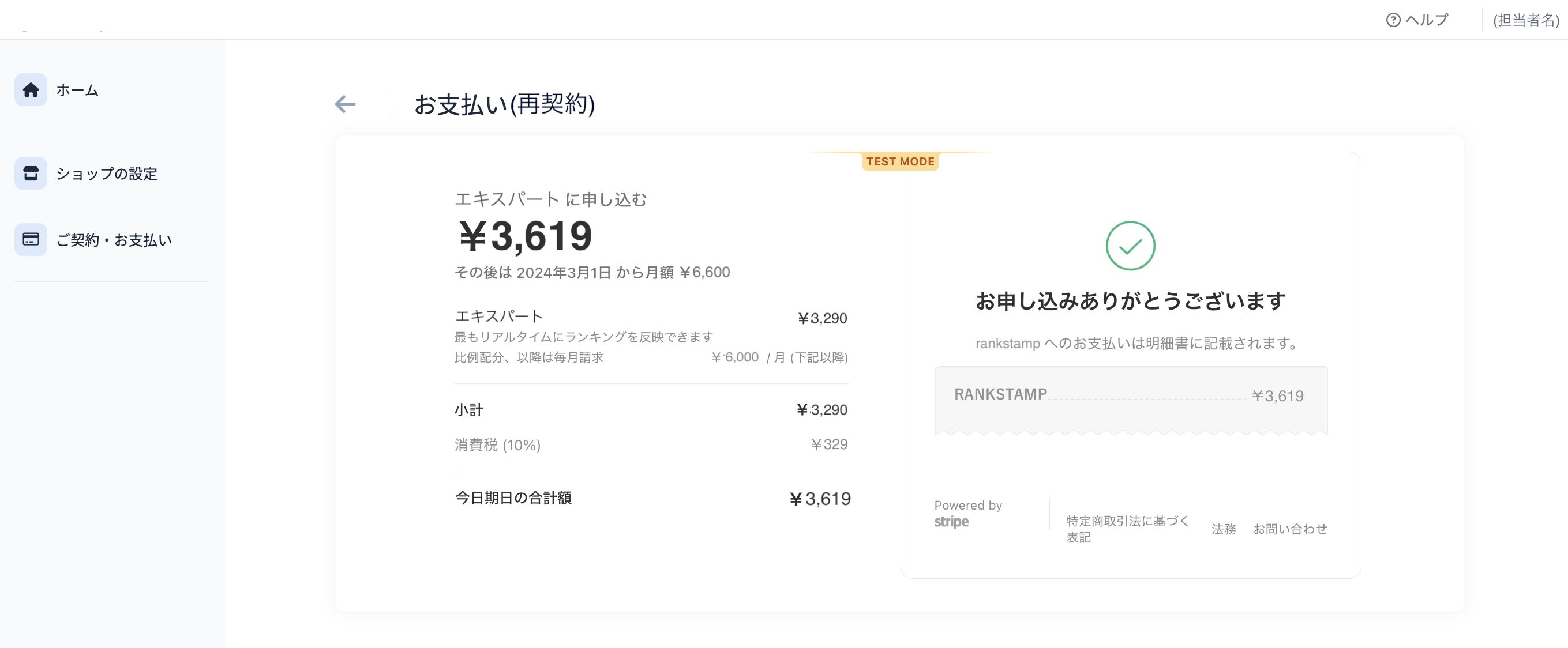Click the TEST MODE badge

(901, 161)
